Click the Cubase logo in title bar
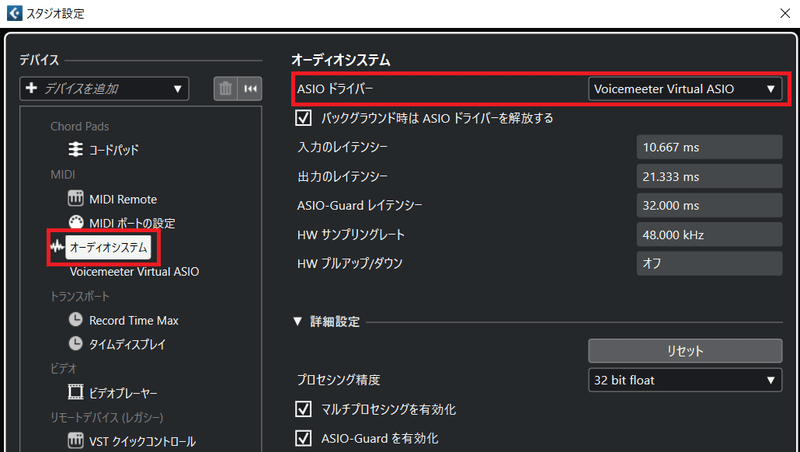 click(14, 13)
